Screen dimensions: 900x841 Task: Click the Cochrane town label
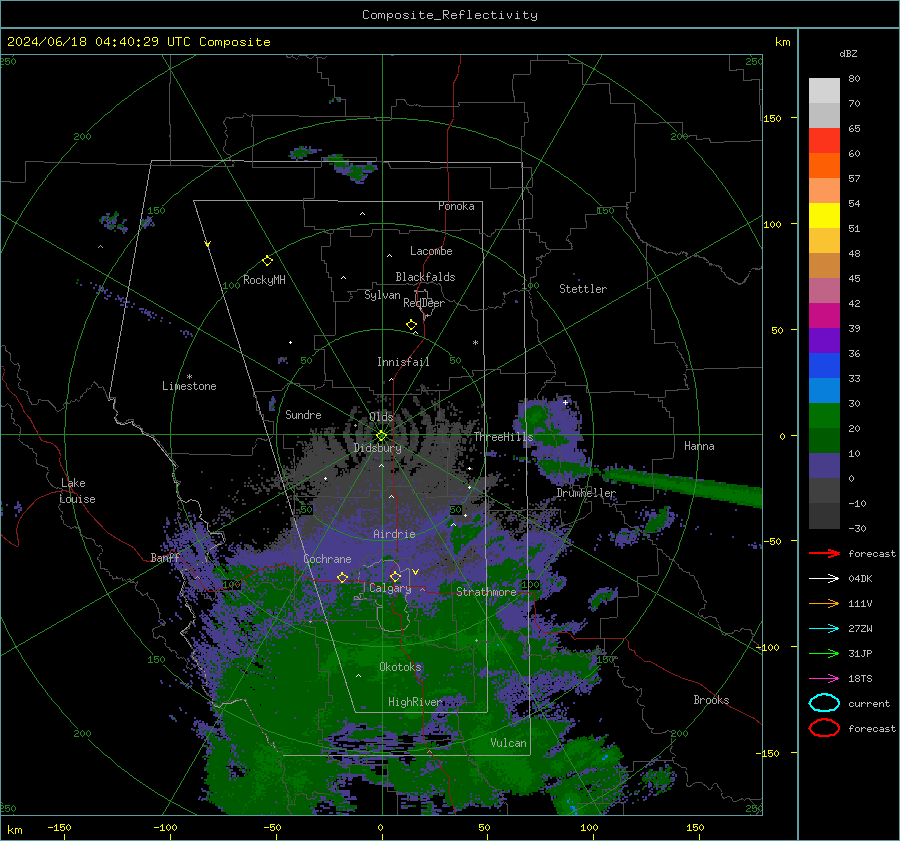pos(327,559)
